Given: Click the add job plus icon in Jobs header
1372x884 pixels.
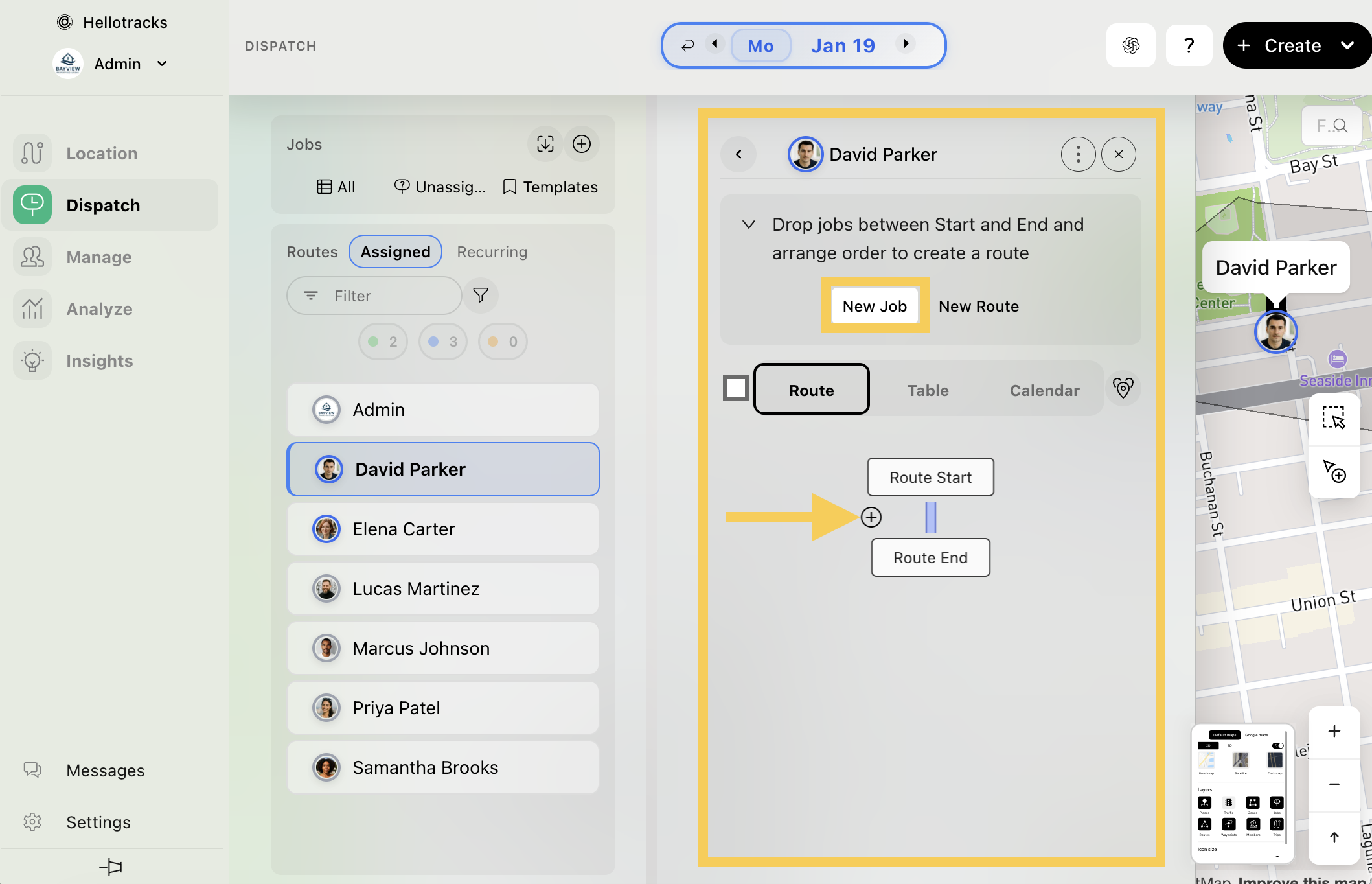Looking at the screenshot, I should tap(581, 144).
